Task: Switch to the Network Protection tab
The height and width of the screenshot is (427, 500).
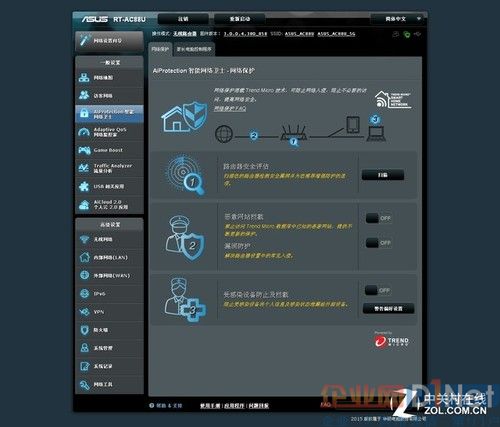Action: click(160, 49)
